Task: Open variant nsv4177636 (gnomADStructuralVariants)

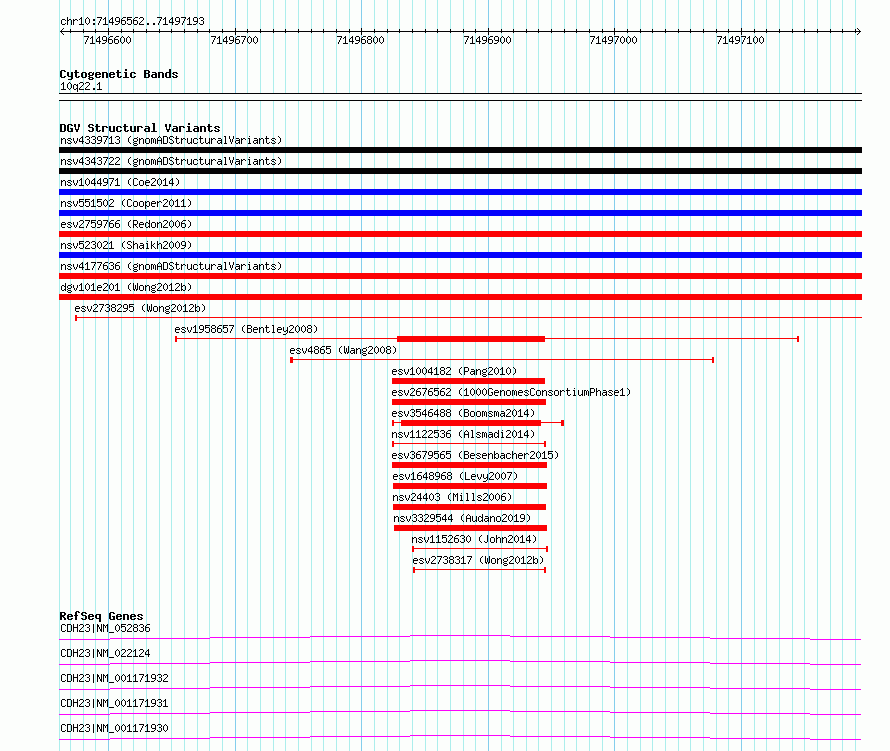Action: click(171, 266)
